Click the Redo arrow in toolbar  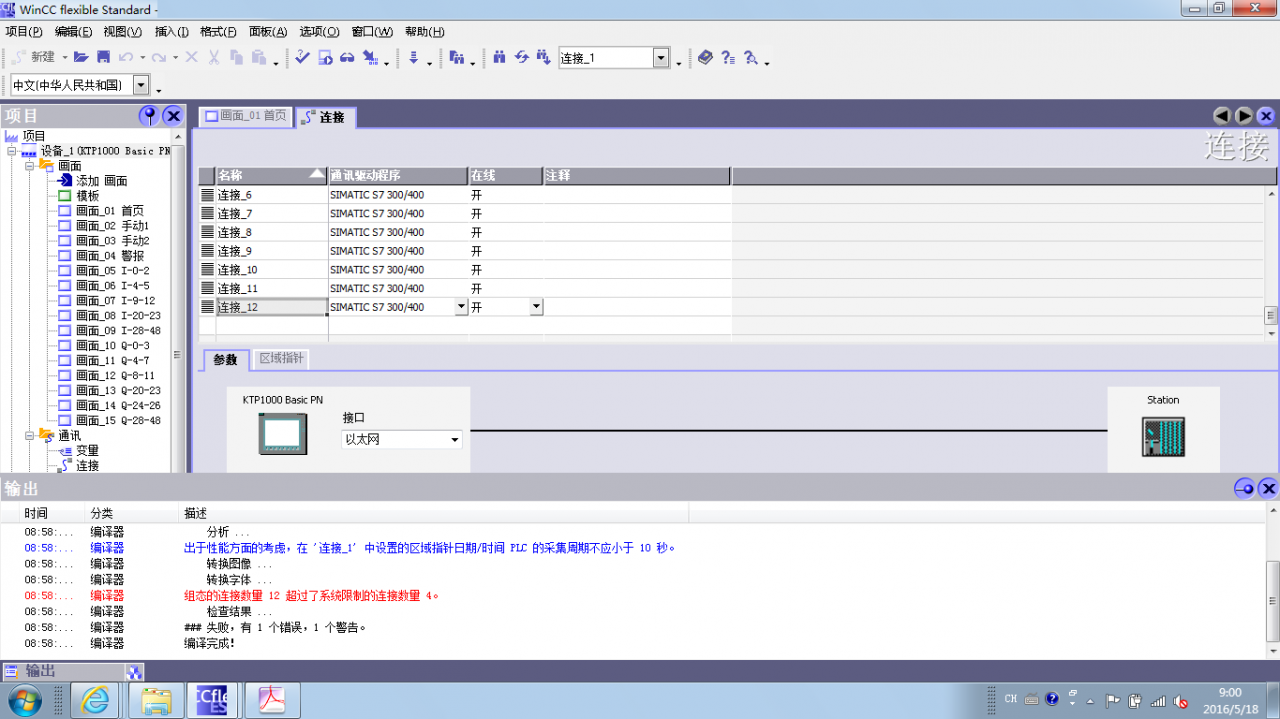[159, 58]
